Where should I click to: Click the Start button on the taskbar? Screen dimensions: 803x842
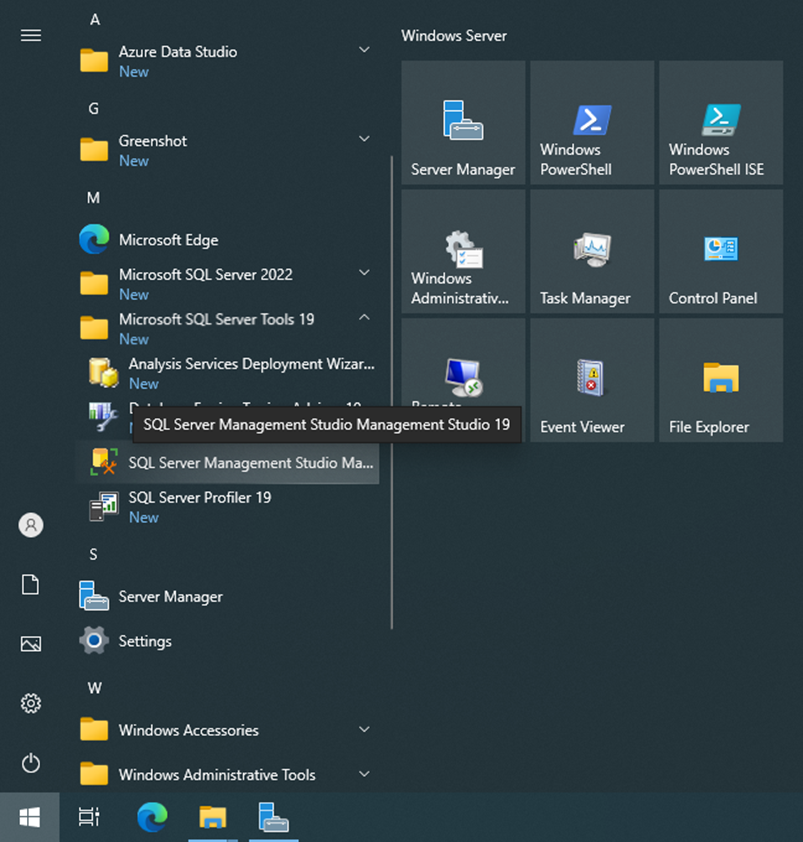pyautogui.click(x=30, y=817)
